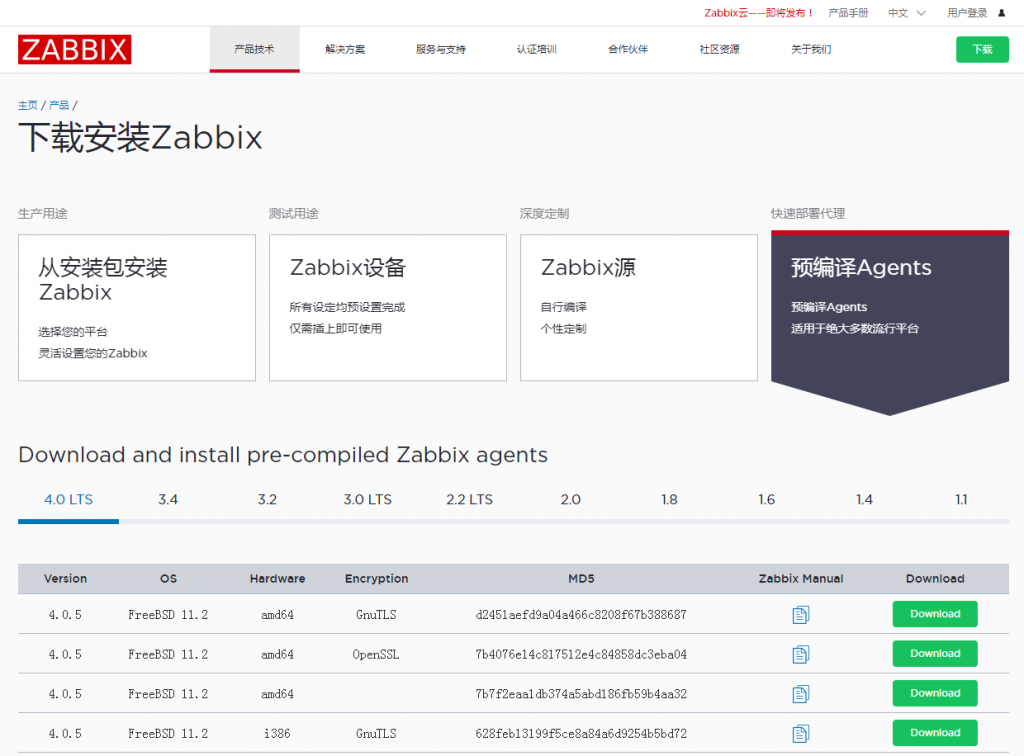Click the Encryption column header
The height and width of the screenshot is (756, 1024).
pos(377,578)
